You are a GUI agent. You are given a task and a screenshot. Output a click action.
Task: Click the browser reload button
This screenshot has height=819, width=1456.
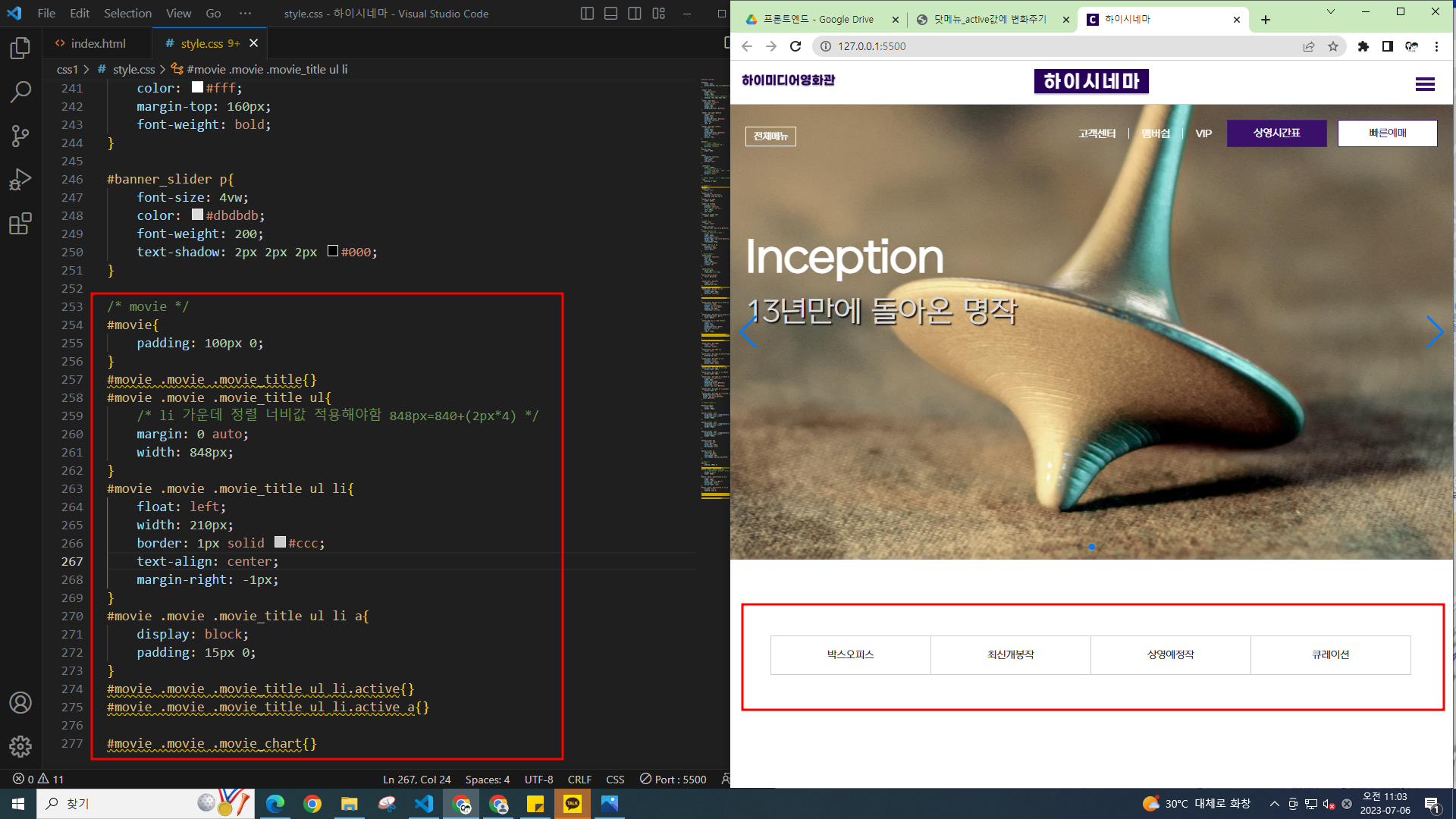(x=795, y=46)
